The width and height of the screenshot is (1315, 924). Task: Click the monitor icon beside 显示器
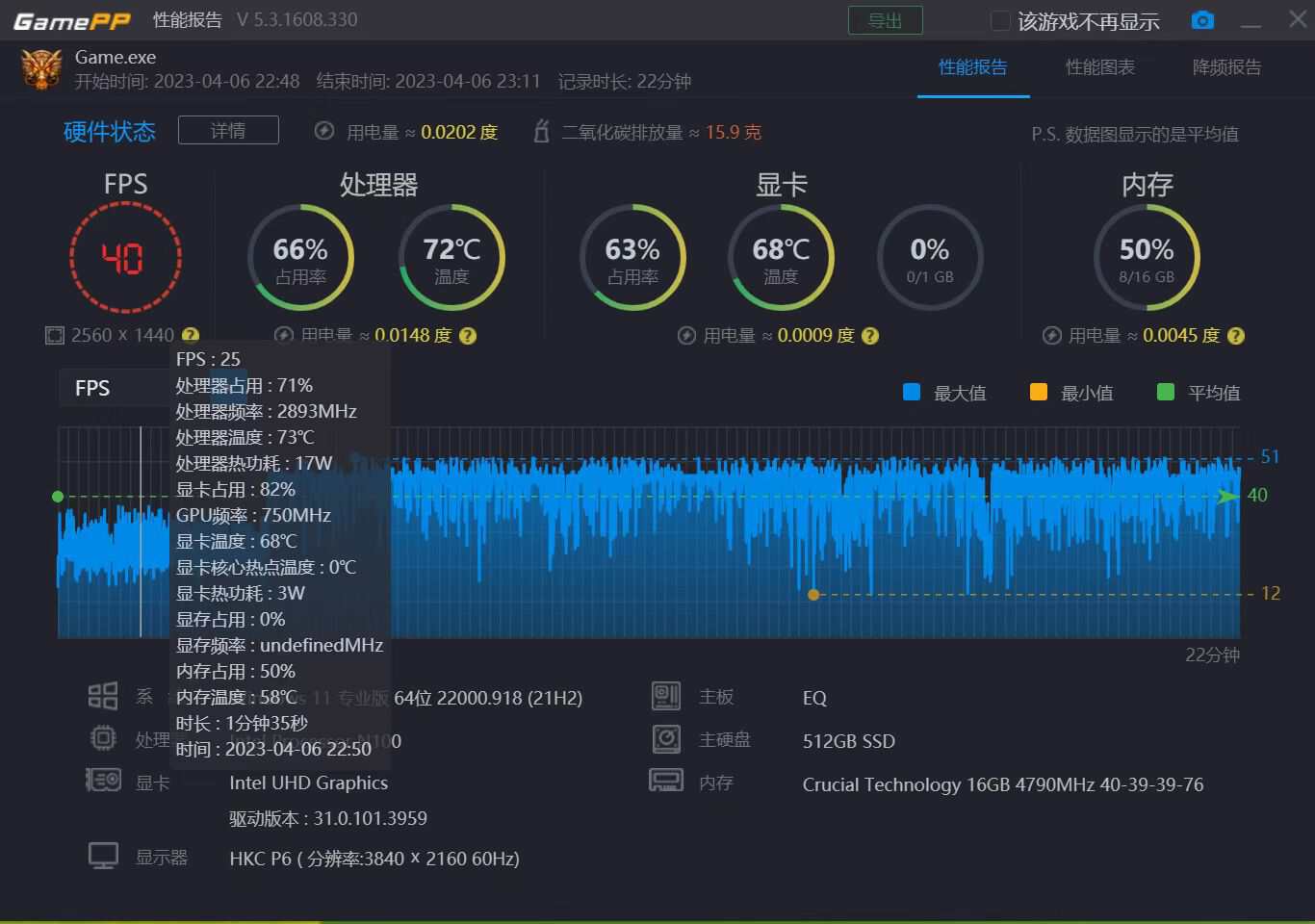click(x=103, y=856)
